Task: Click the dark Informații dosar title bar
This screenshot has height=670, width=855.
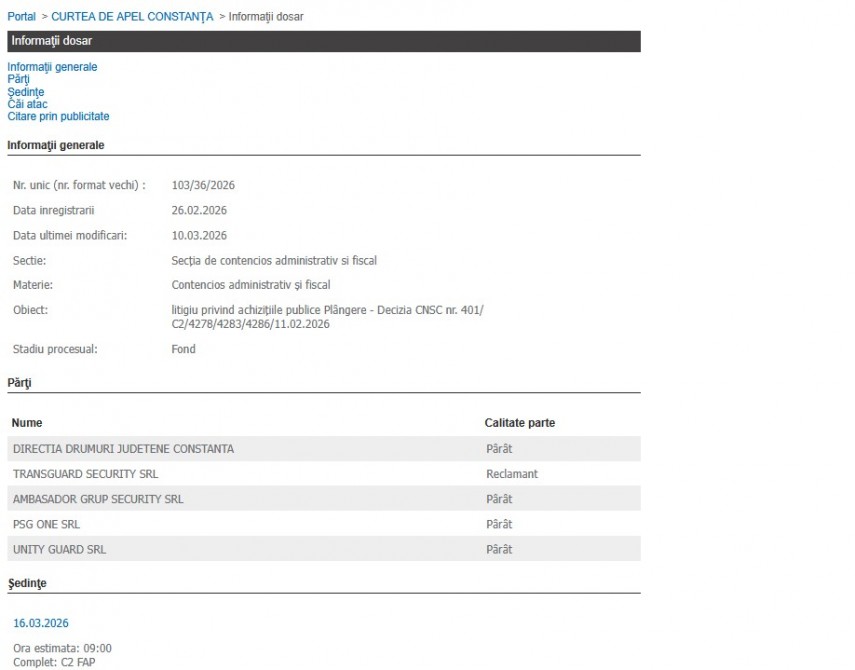Action: click(323, 41)
